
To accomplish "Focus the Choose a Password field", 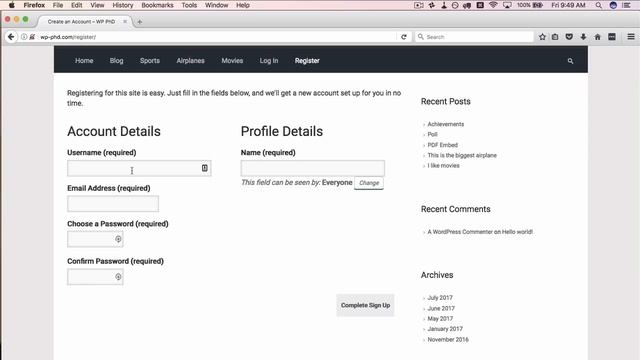I will coord(95,239).
